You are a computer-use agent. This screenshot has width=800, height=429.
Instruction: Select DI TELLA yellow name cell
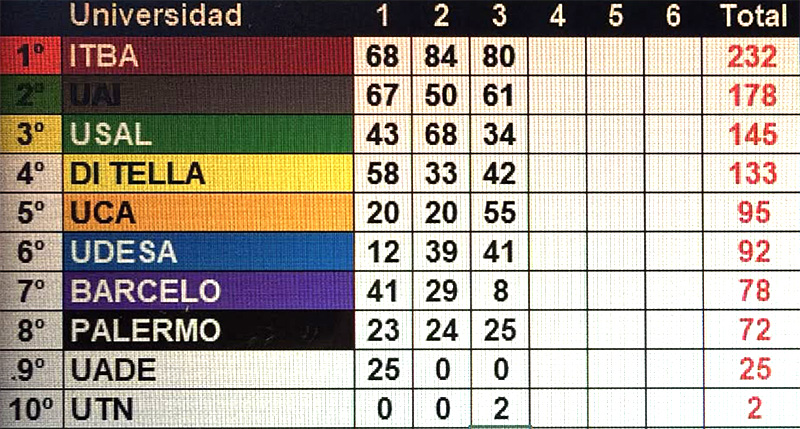pyautogui.click(x=208, y=173)
